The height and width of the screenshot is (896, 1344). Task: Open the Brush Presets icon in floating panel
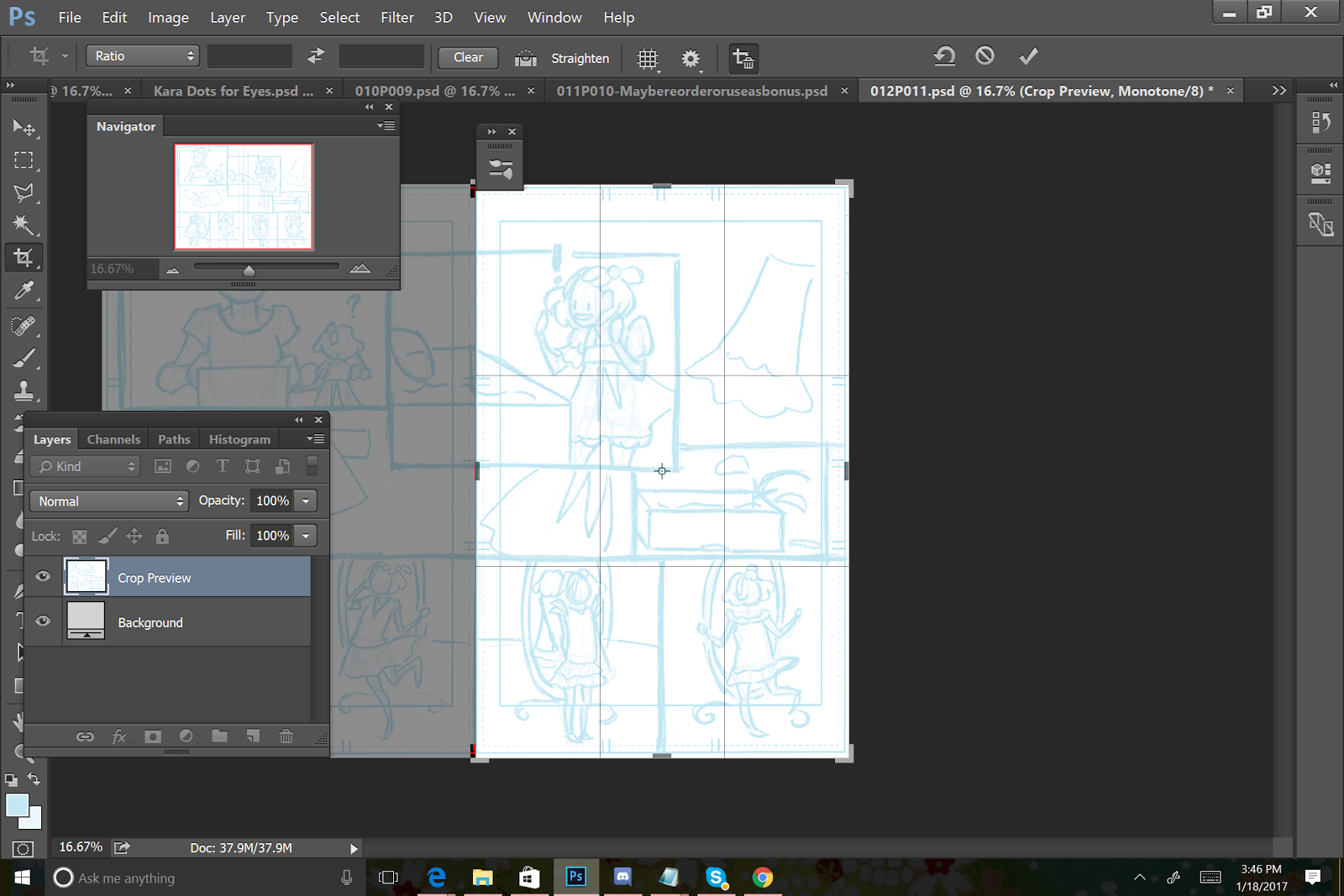(x=501, y=170)
